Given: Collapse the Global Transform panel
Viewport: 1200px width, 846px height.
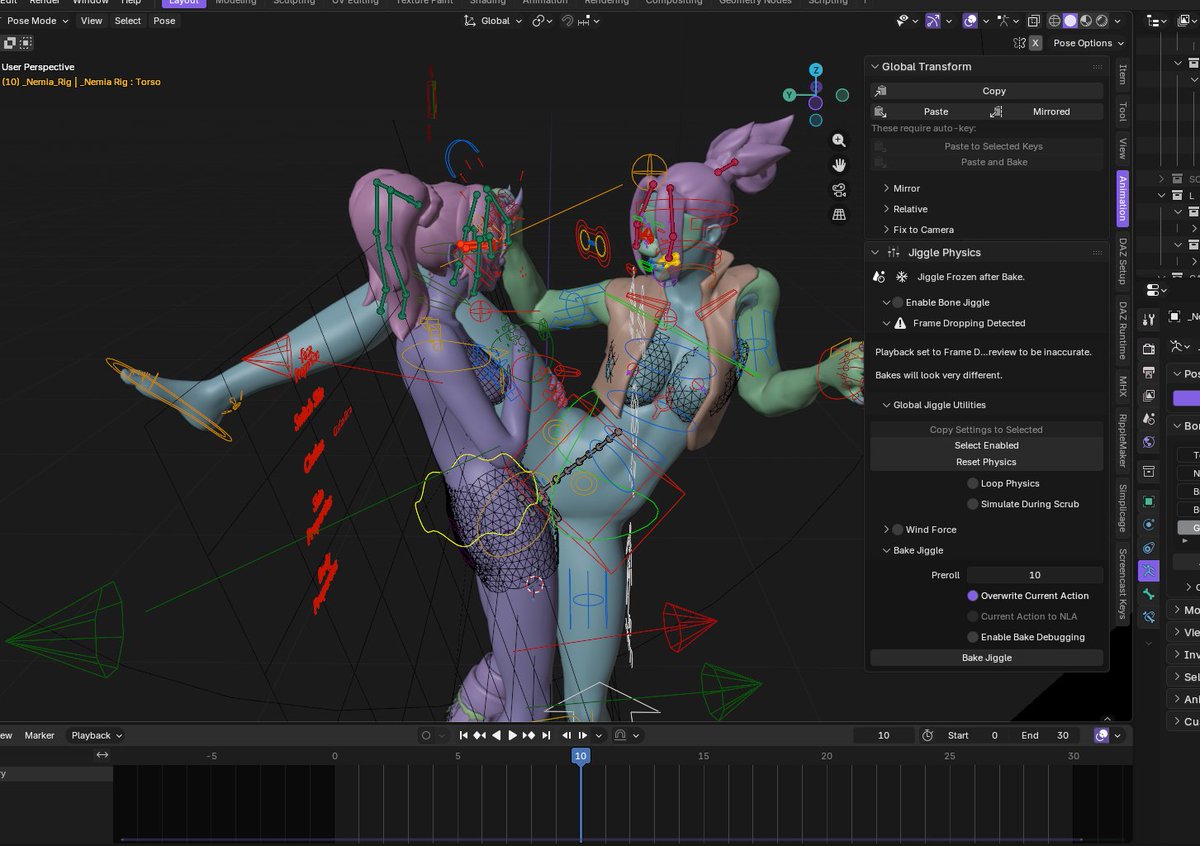Looking at the screenshot, I should 874,67.
